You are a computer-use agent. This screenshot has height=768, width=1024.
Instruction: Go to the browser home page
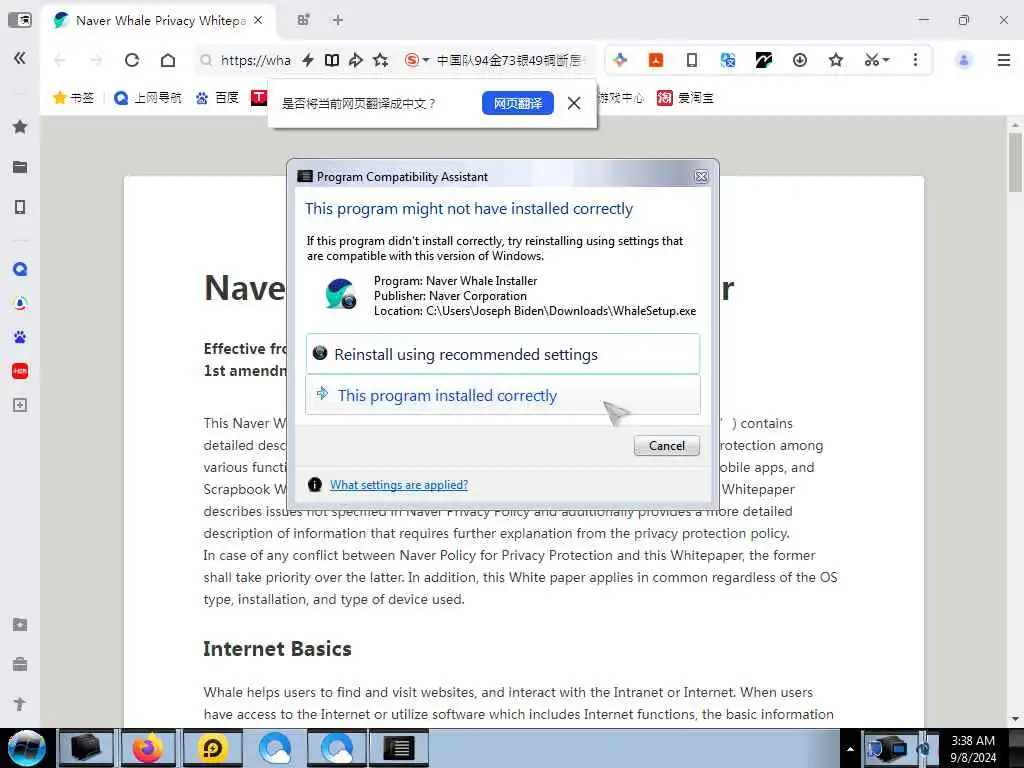coord(168,60)
